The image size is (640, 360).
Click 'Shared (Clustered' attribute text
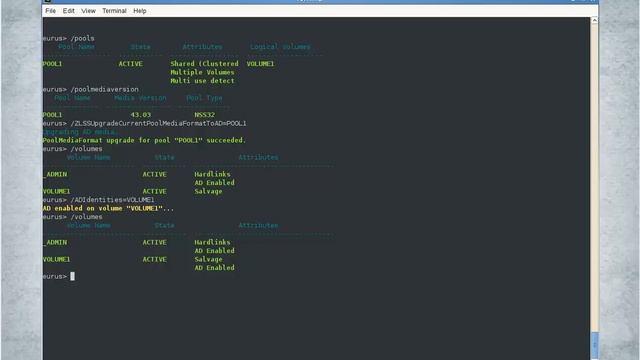pos(204,64)
